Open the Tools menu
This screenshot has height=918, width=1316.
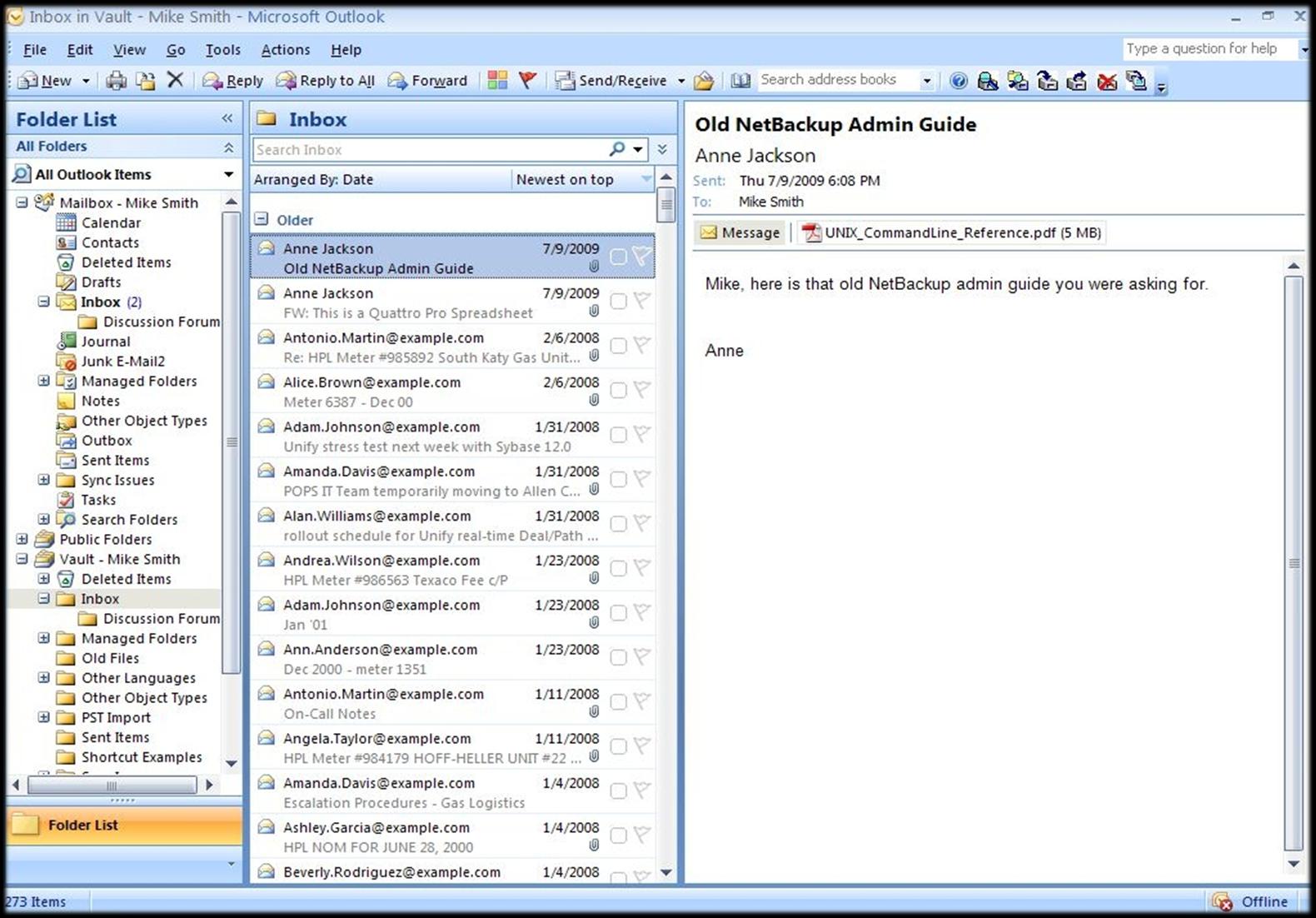(223, 50)
